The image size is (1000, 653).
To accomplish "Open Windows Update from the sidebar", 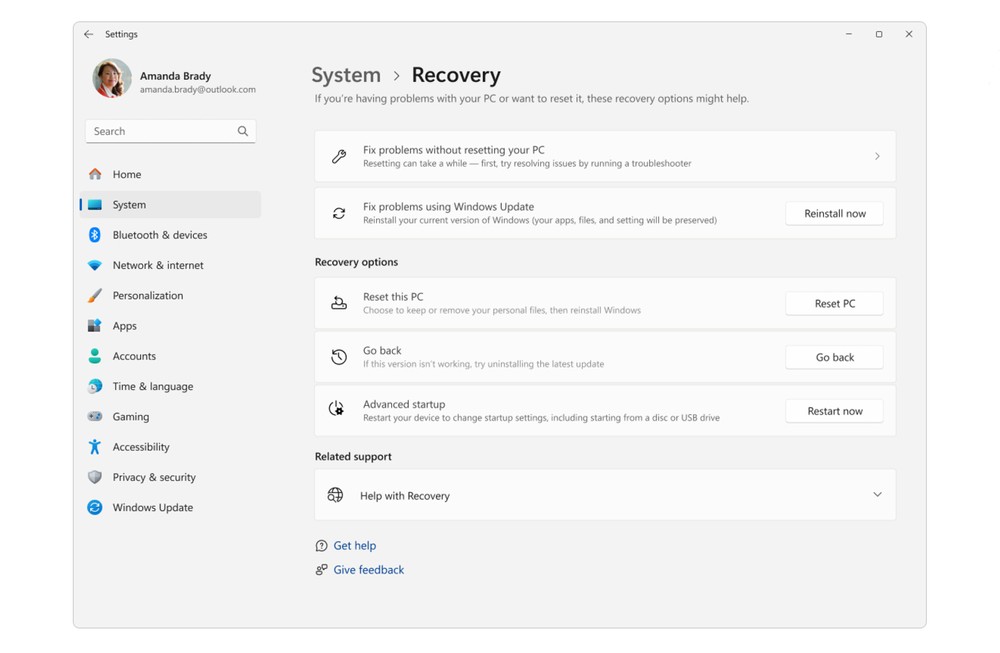I will (x=170, y=508).
